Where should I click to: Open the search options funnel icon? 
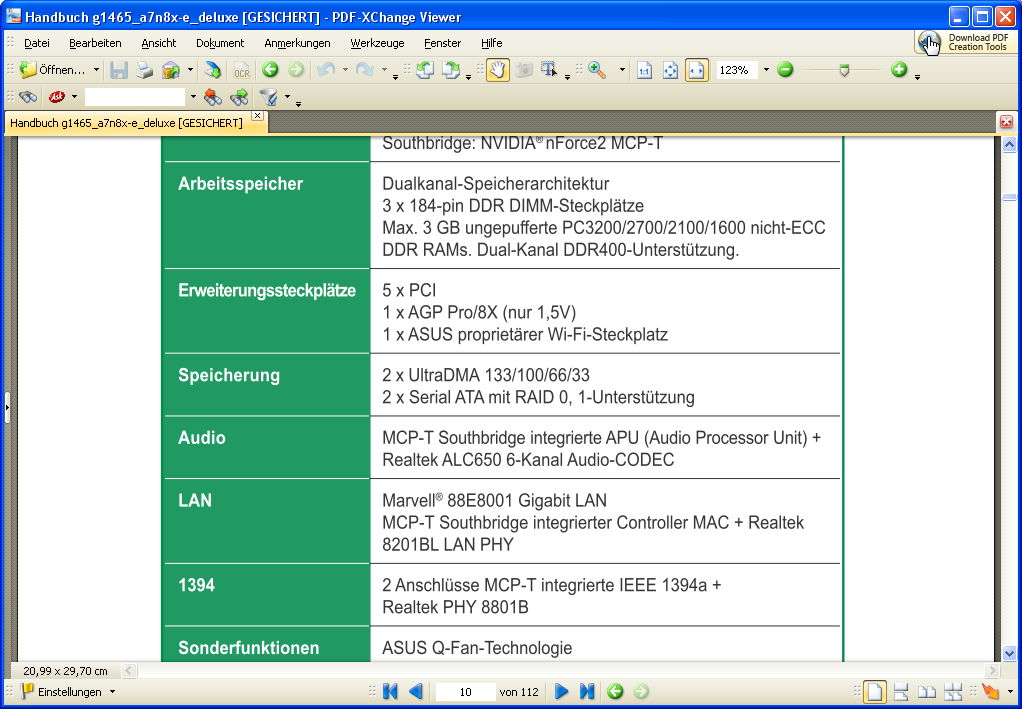(268, 98)
